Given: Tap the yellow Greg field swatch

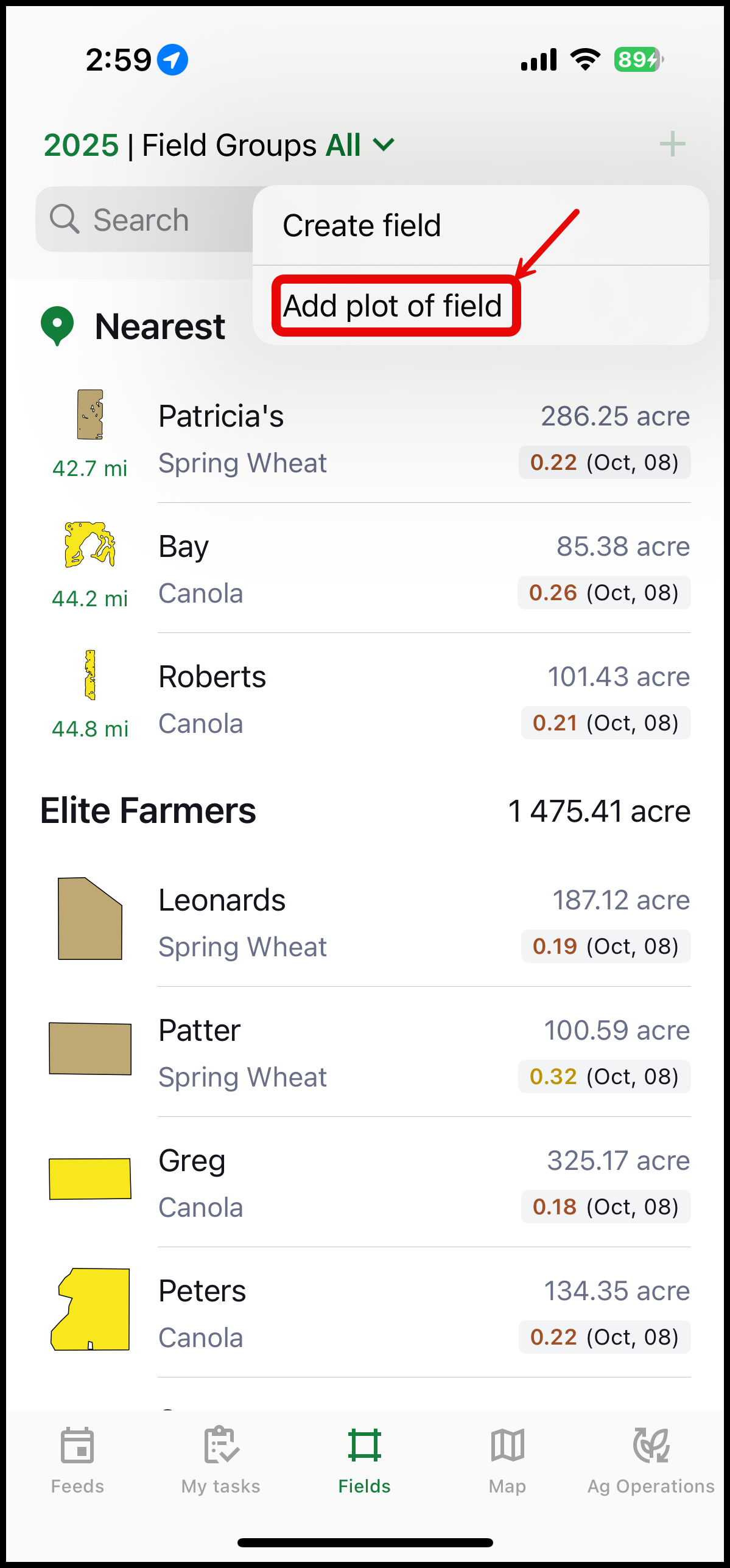Looking at the screenshot, I should pos(90,1179).
